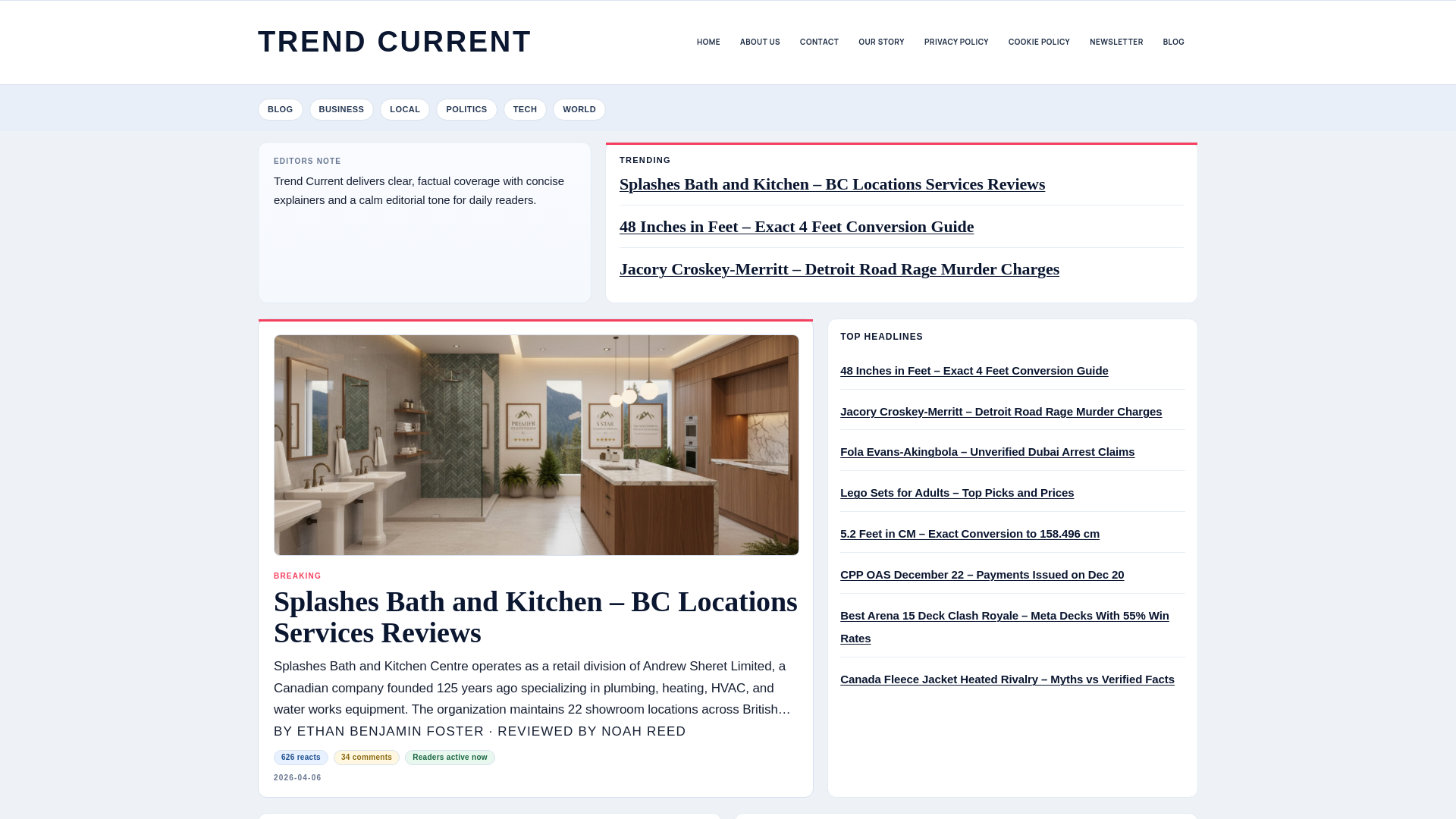Select the BUSINESS category pill
Viewport: 1456px width, 819px height.
click(341, 109)
